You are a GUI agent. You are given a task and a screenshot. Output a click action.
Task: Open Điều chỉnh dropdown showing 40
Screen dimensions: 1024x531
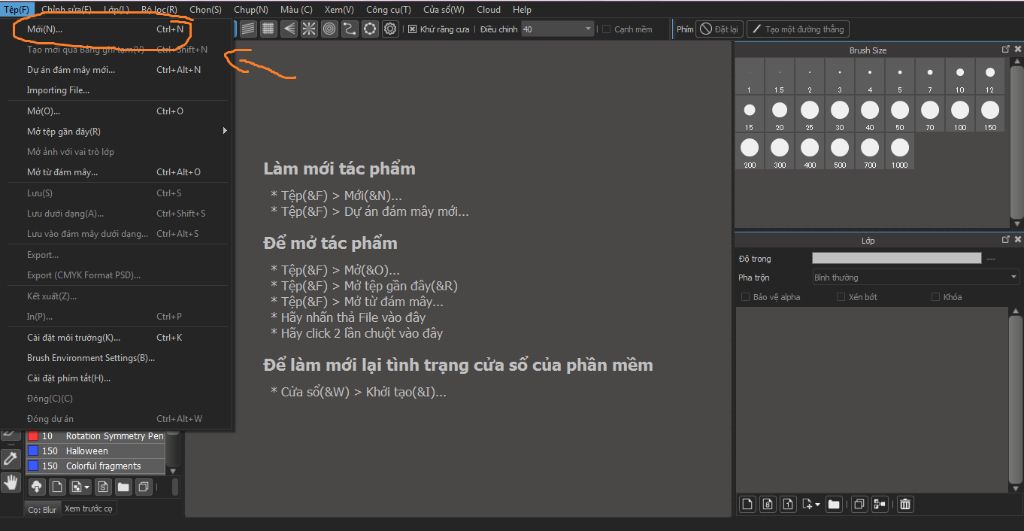tap(557, 29)
